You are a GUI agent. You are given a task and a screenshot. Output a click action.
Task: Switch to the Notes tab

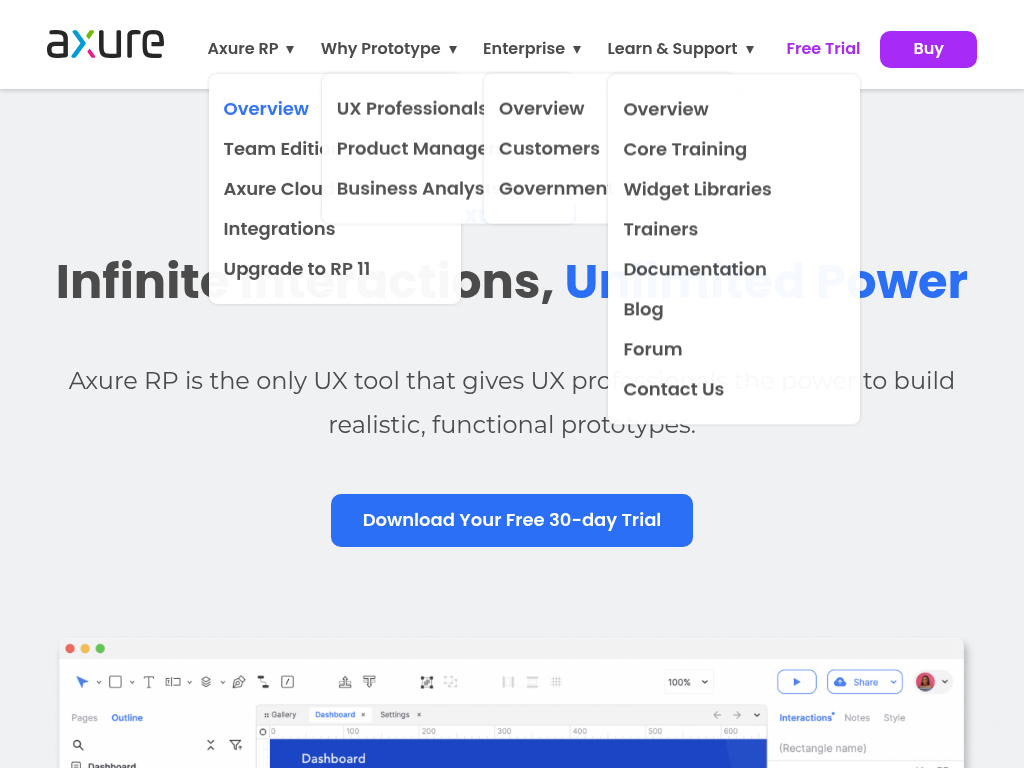(x=857, y=717)
